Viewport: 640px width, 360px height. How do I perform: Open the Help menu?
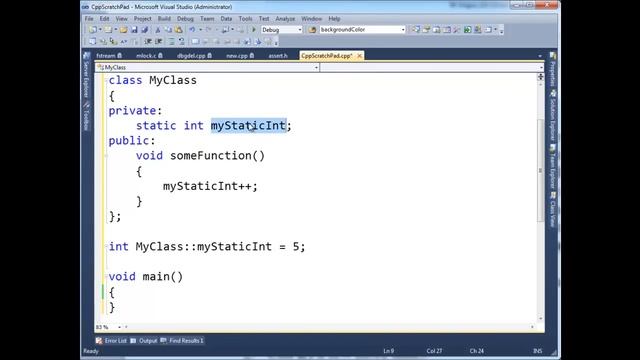[x=334, y=19]
